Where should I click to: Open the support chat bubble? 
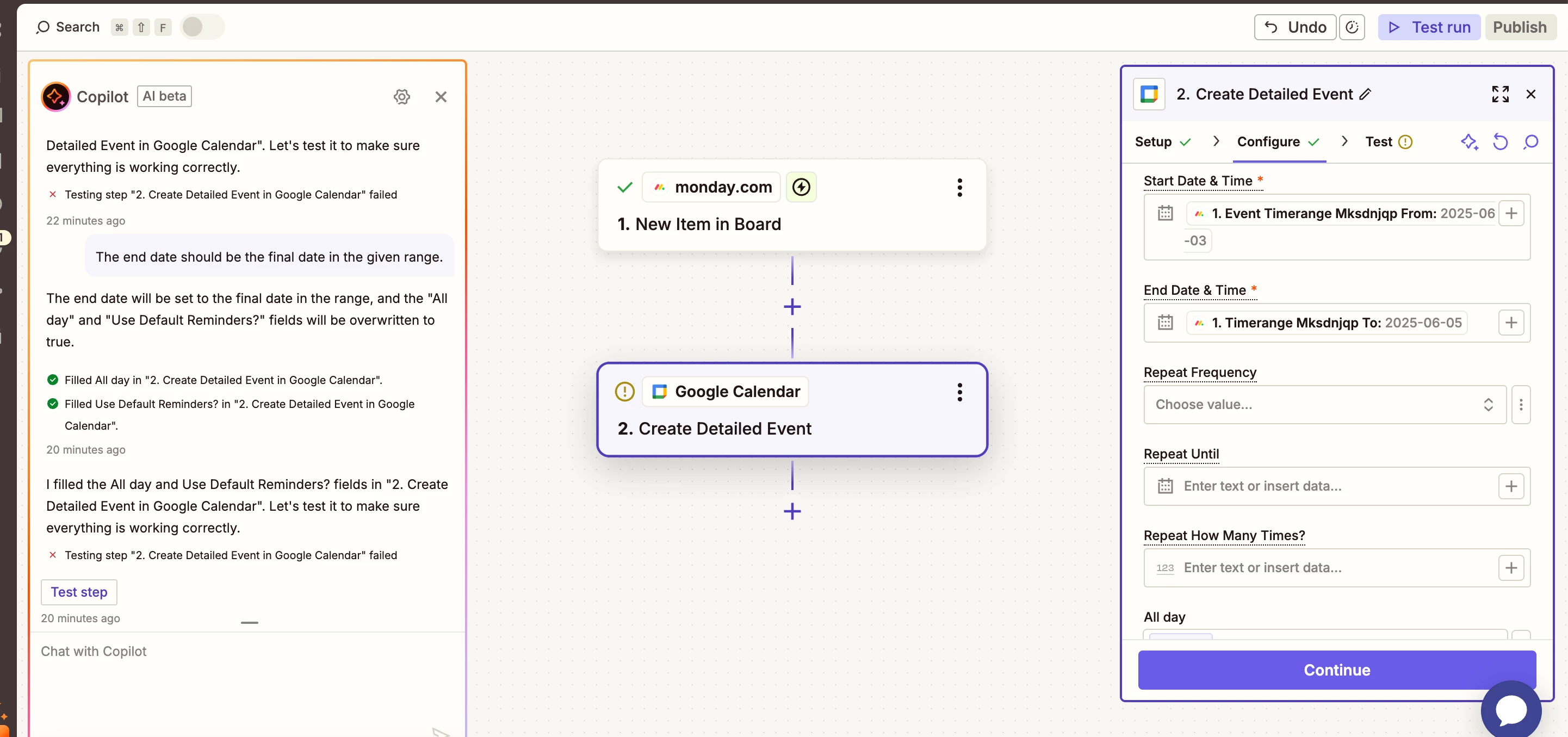(1511, 710)
